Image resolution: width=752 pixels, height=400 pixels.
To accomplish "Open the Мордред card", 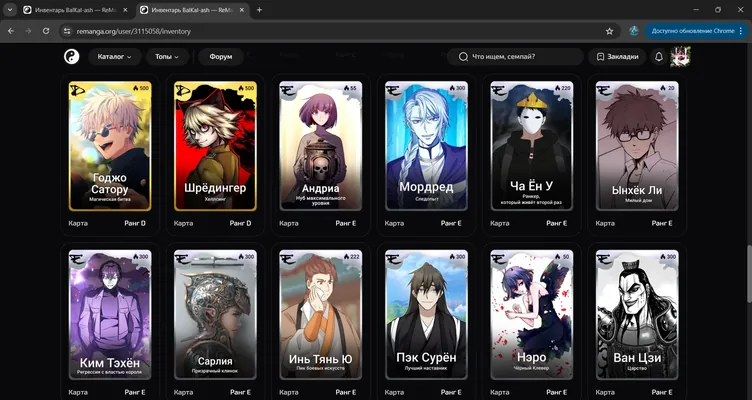I will pyautogui.click(x=426, y=146).
